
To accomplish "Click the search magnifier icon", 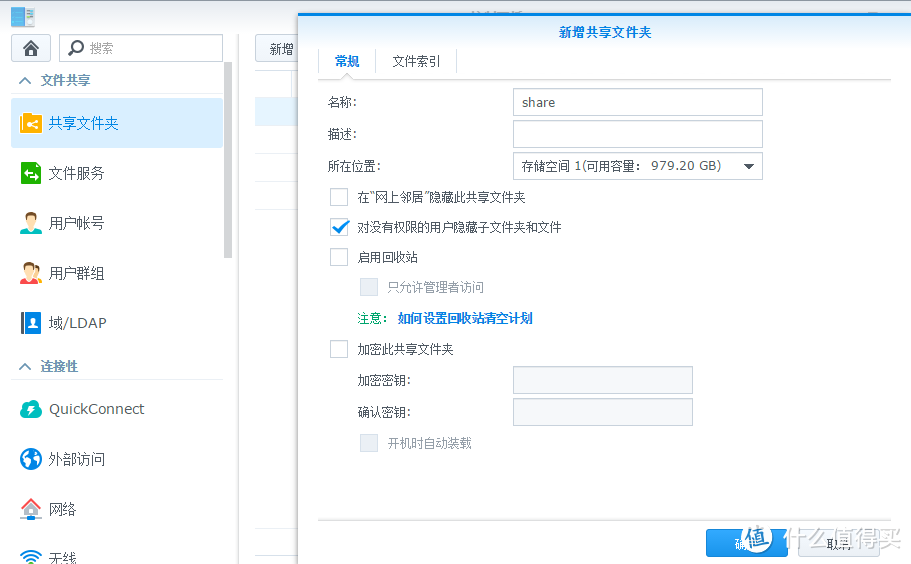I will click(x=76, y=48).
